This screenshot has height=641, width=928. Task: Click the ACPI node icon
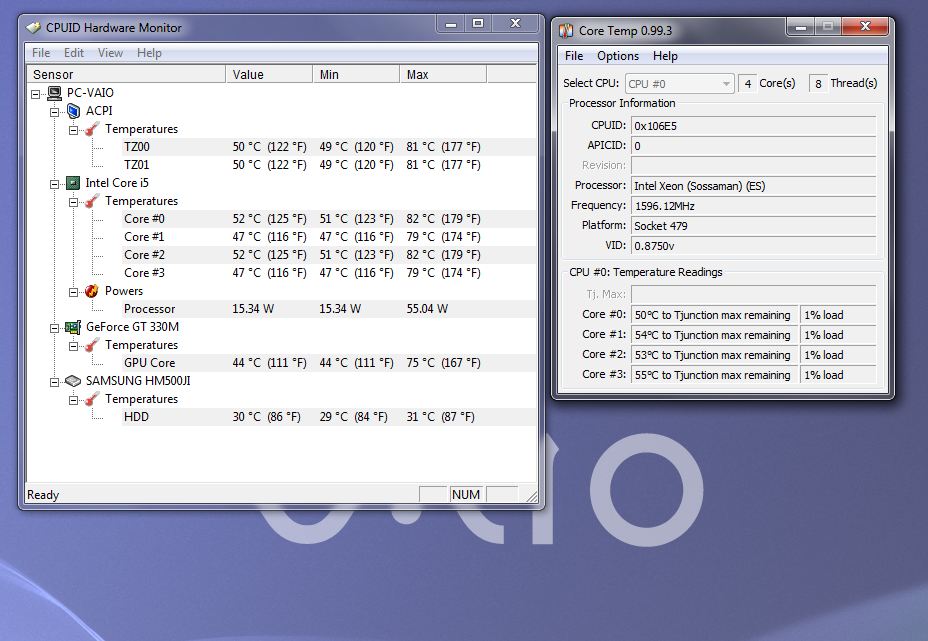(73, 111)
